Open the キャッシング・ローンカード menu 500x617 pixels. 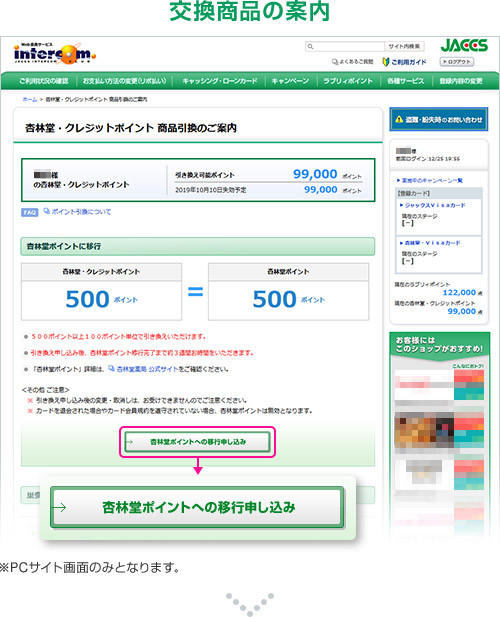click(x=220, y=81)
